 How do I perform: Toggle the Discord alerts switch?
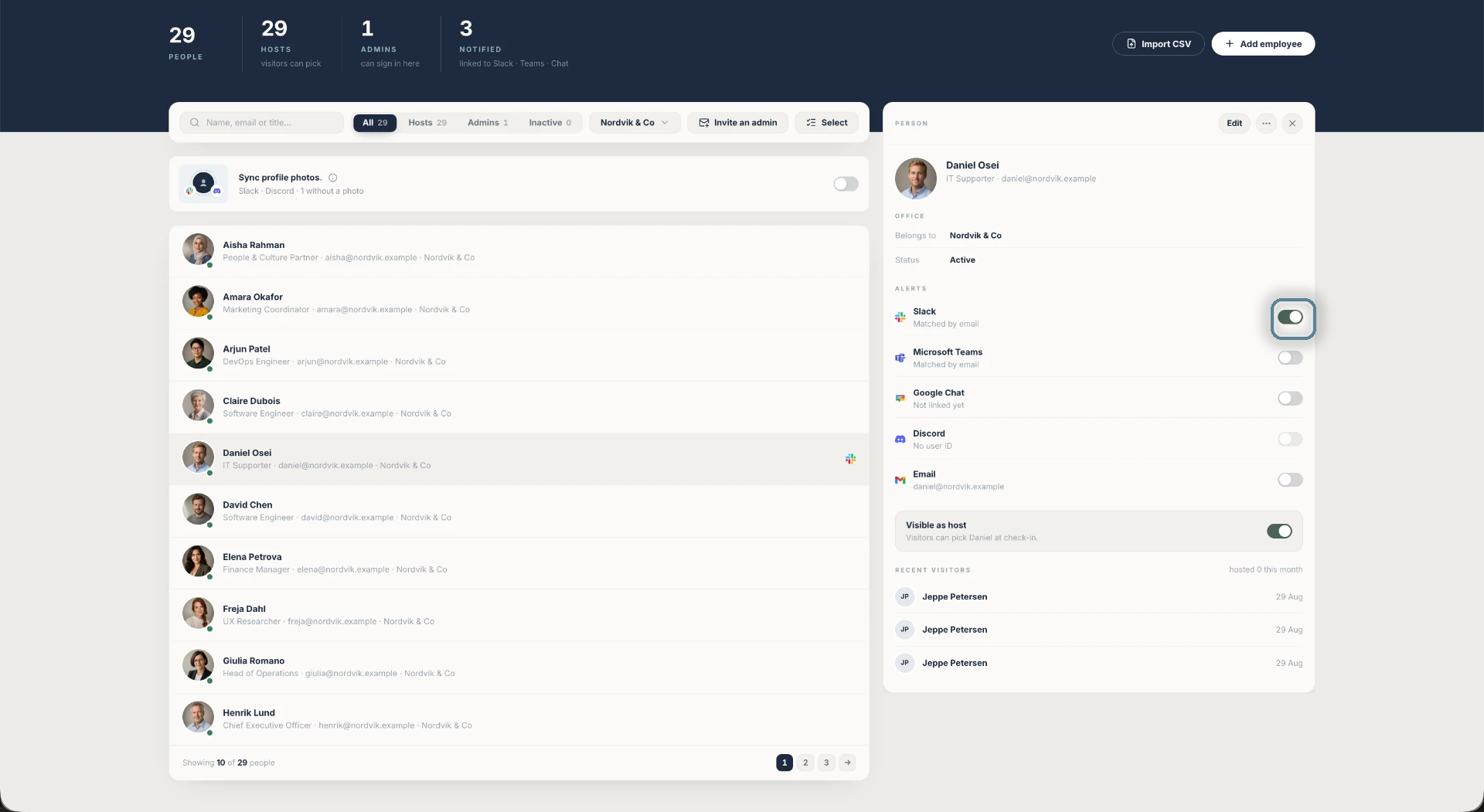[x=1290, y=440]
